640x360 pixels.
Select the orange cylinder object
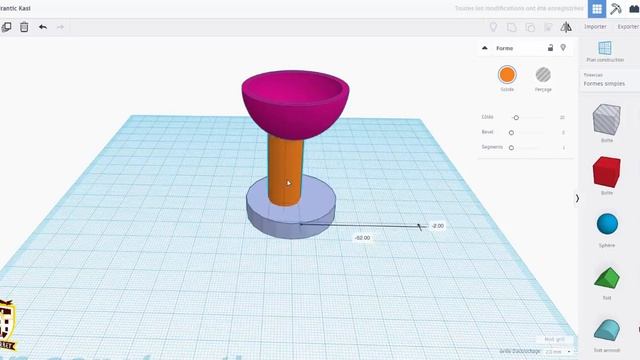click(x=285, y=171)
